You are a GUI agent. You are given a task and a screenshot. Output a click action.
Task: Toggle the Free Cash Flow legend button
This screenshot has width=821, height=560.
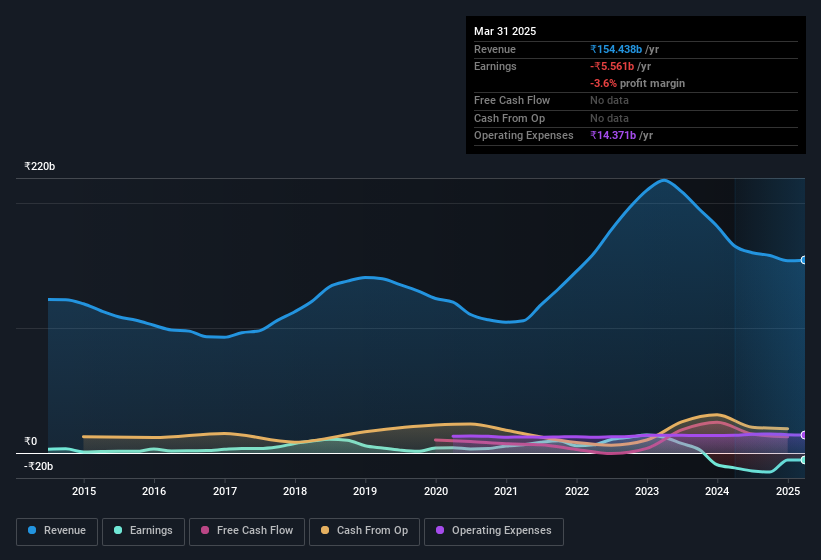(247, 531)
